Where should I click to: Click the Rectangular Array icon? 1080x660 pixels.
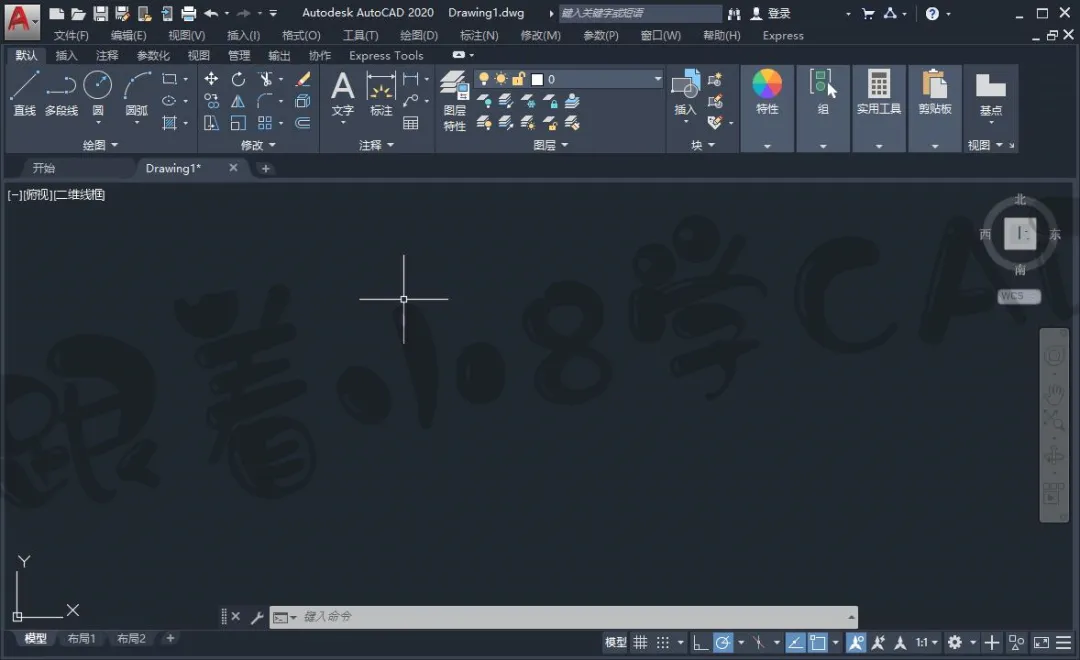[x=264, y=123]
